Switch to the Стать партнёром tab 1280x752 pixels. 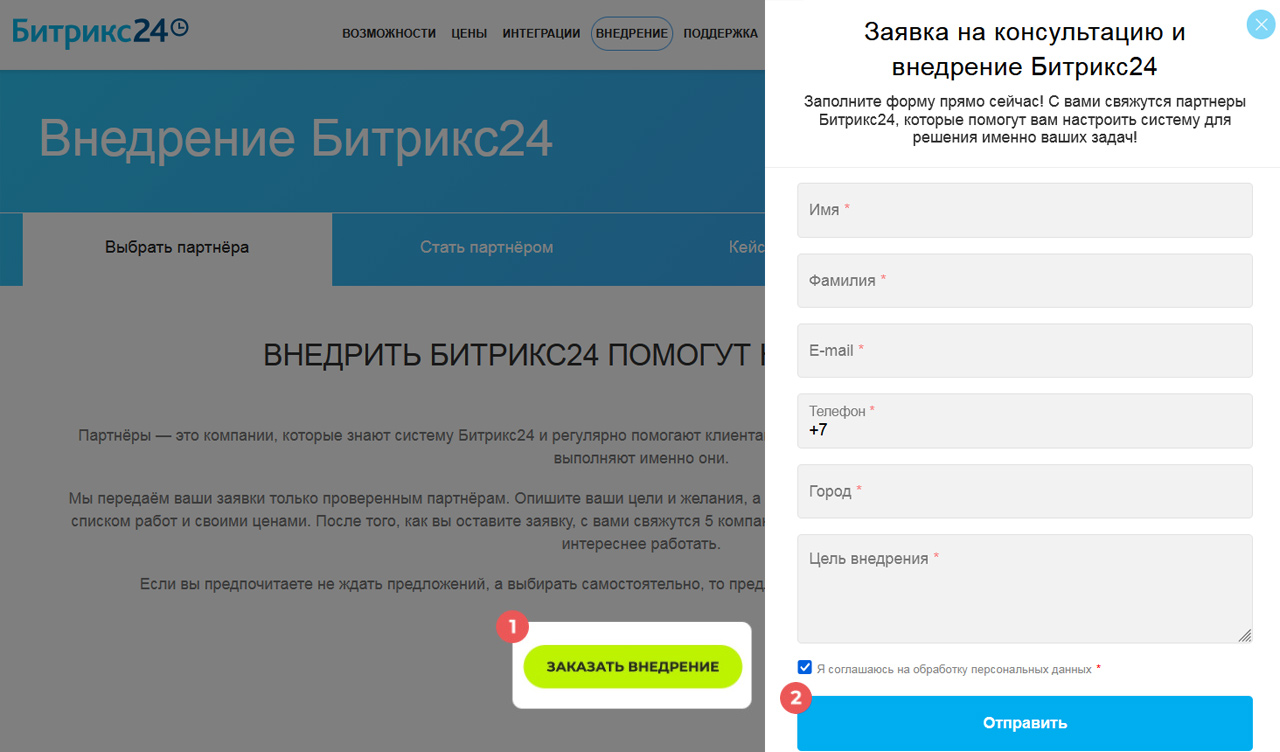coord(486,248)
